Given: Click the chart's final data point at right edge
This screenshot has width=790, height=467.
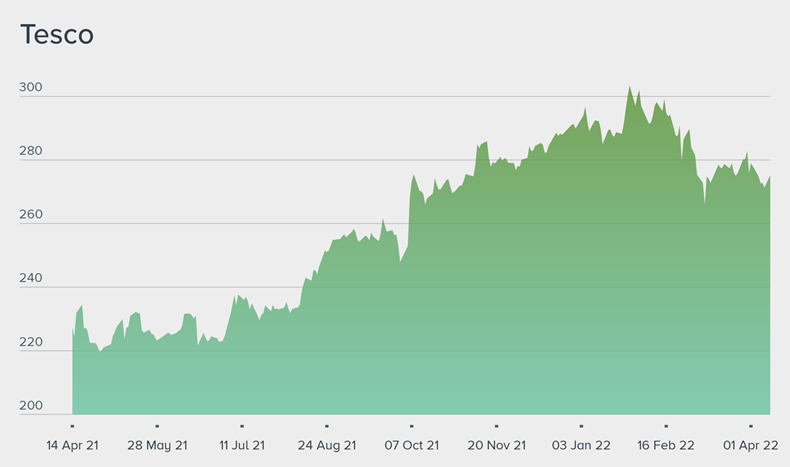Looking at the screenshot, I should 769,177.
